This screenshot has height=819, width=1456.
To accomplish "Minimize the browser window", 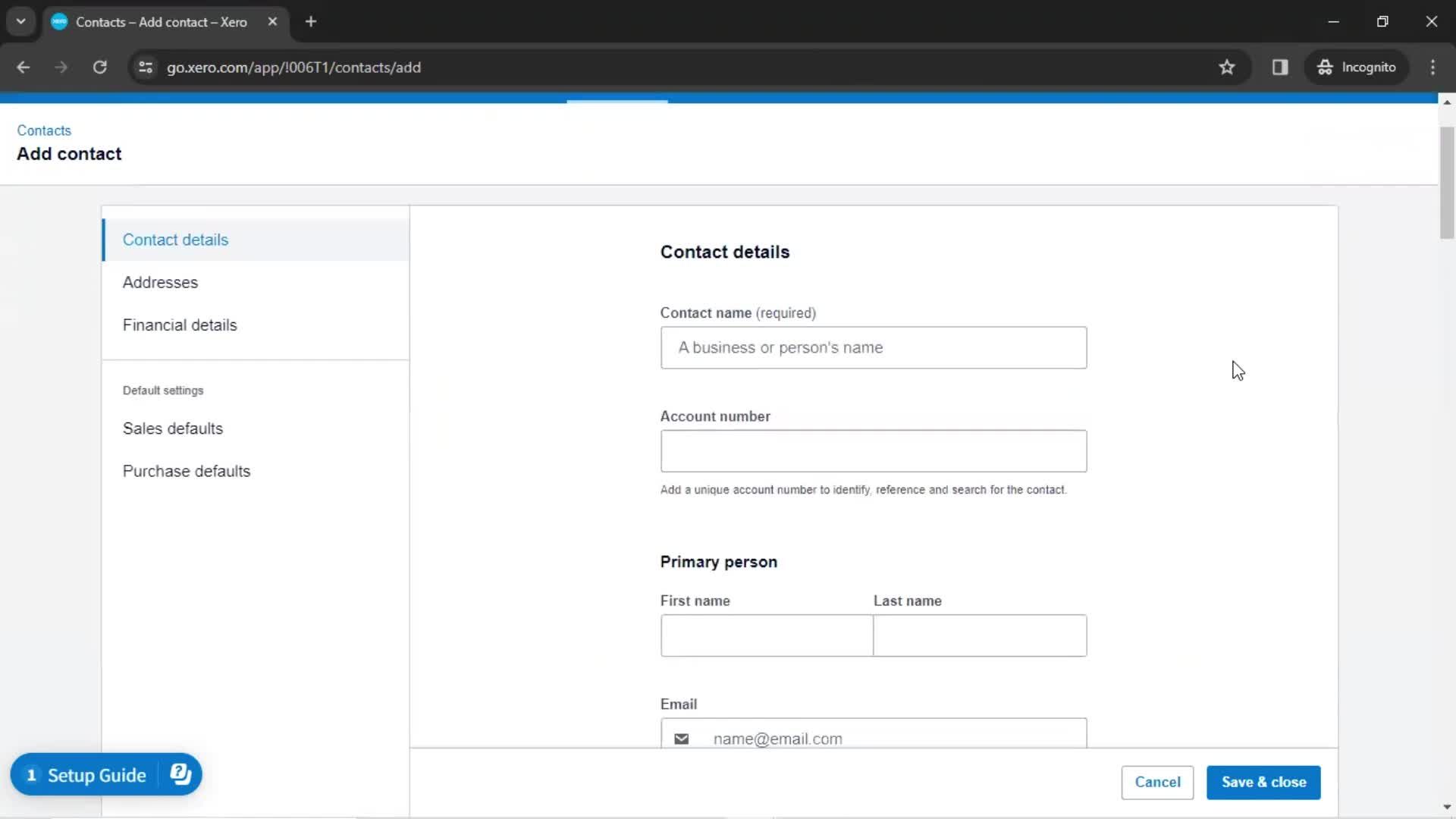I will coord(1334,22).
